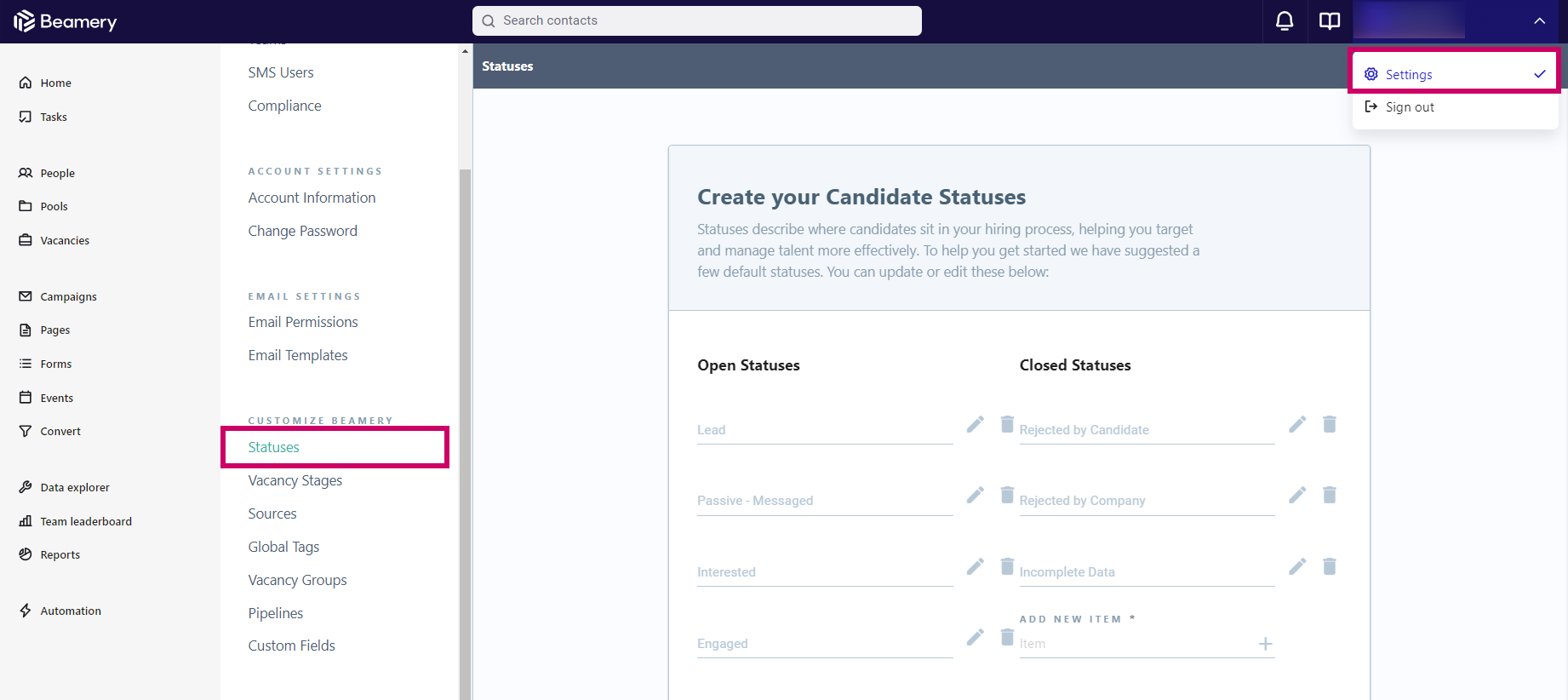Open Data explorer in the sidebar
This screenshot has height=700, width=1568.
pyautogui.click(x=64, y=487)
